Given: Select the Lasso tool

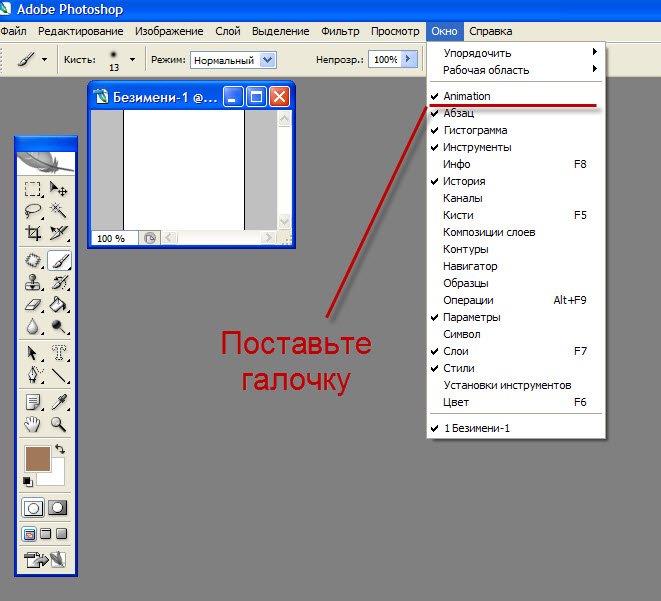Looking at the screenshot, I should click(x=33, y=210).
